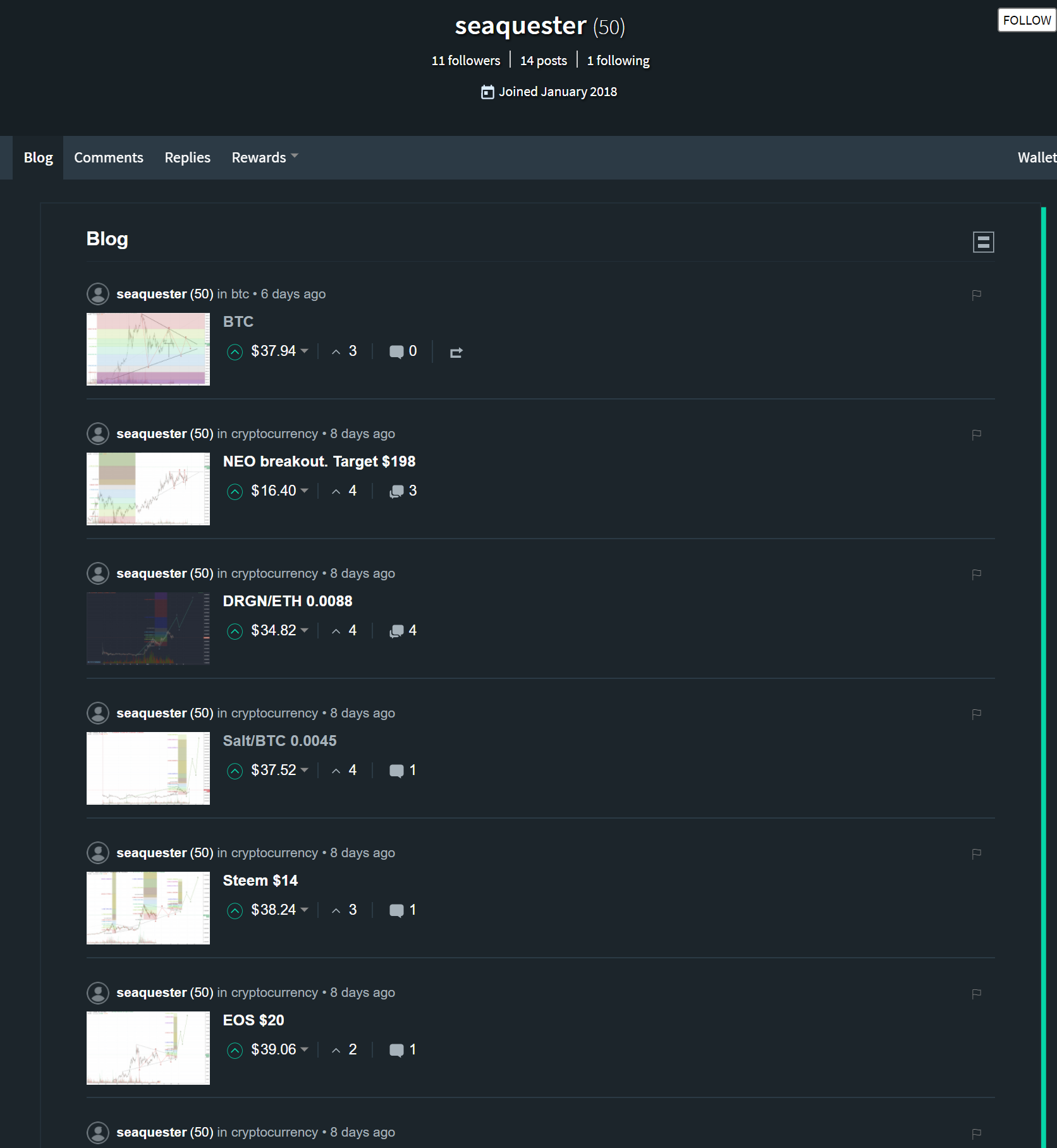Image resolution: width=1057 pixels, height=1148 pixels.
Task: Expand the $39.06 payout dropdown
Action: click(279, 1049)
